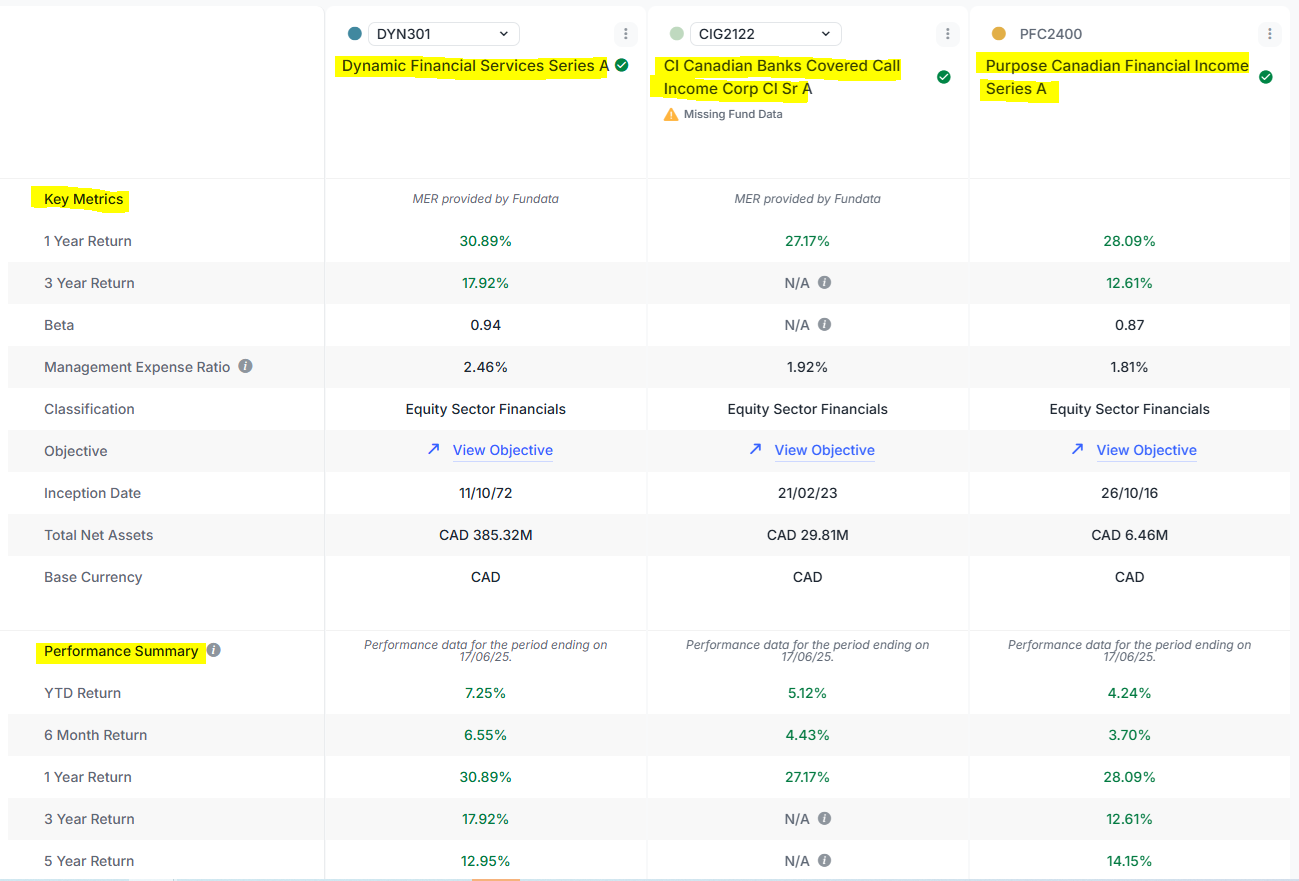Click the inception date 21/02/23
The width and height of the screenshot is (1299, 881).
[x=808, y=493]
